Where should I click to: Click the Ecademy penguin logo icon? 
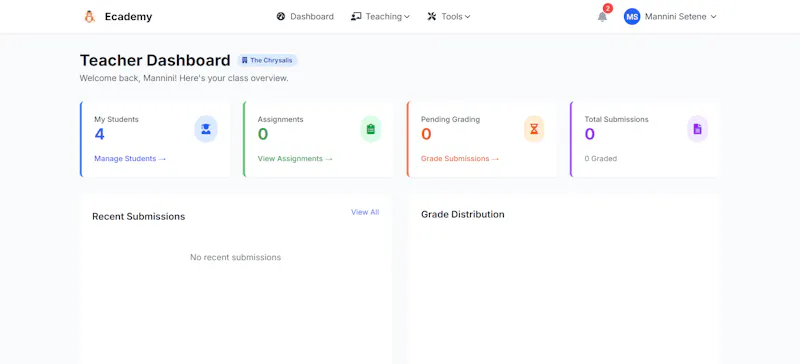point(90,16)
